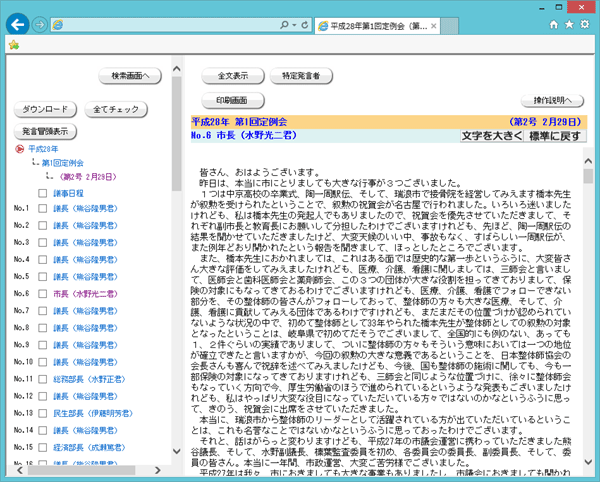The width and height of the screenshot is (600, 482).
Task: Click the 全てチェック button
Action: 116,109
